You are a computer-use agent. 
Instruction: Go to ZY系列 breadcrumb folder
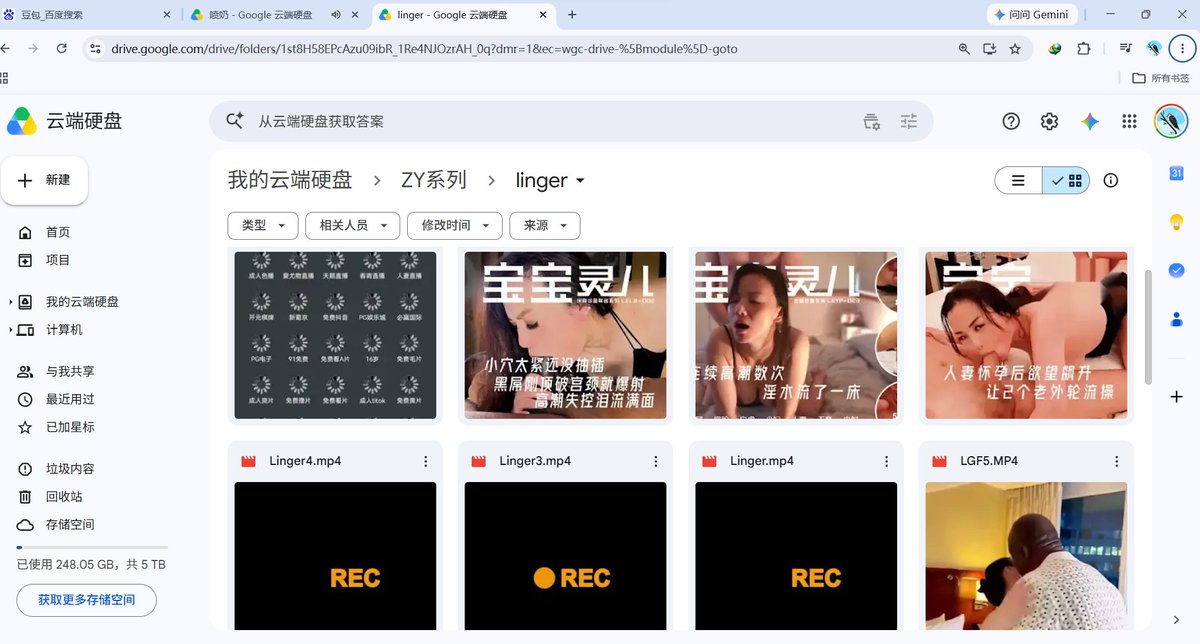434,180
